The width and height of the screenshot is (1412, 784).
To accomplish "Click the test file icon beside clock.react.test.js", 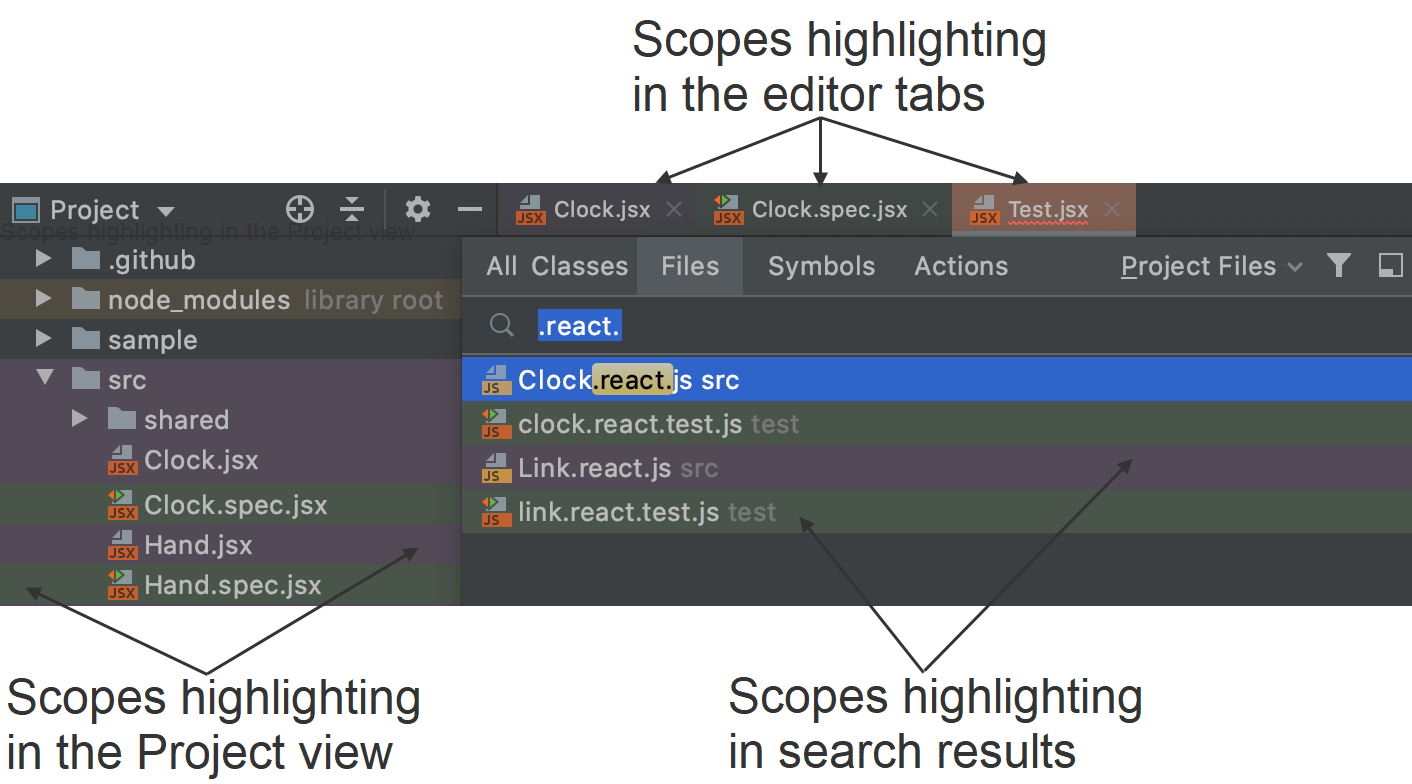I will (494, 423).
